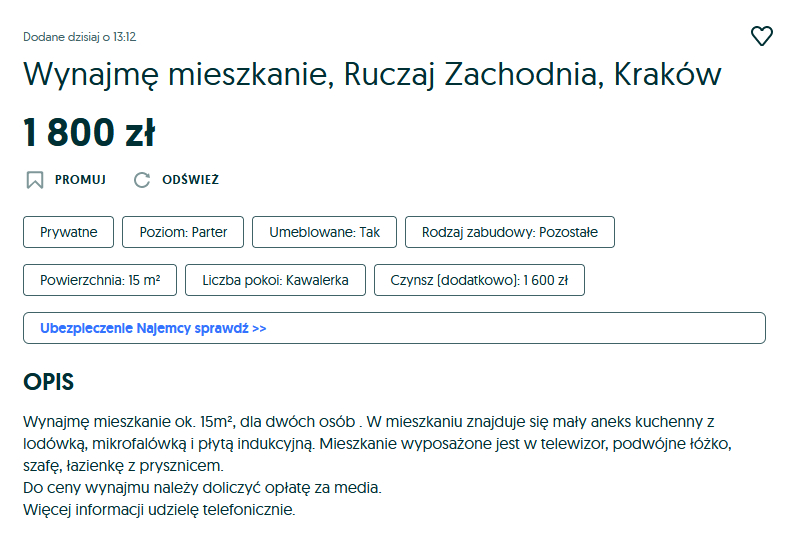This screenshot has width=790, height=541.
Task: Click the description paragraph about aneks kuchenny
Action: point(368,443)
